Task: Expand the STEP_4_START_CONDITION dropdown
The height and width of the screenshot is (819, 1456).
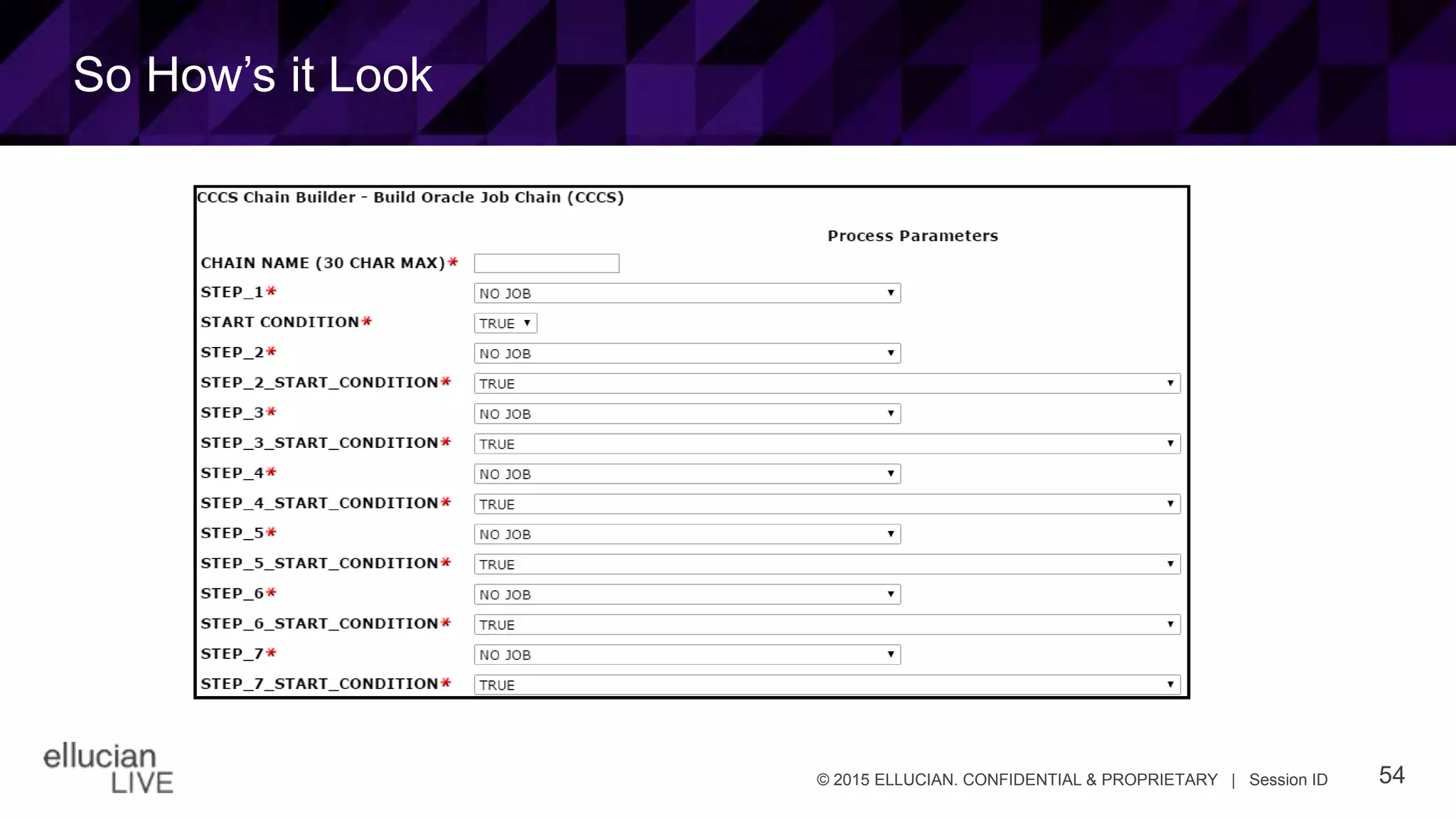Action: coord(827,504)
